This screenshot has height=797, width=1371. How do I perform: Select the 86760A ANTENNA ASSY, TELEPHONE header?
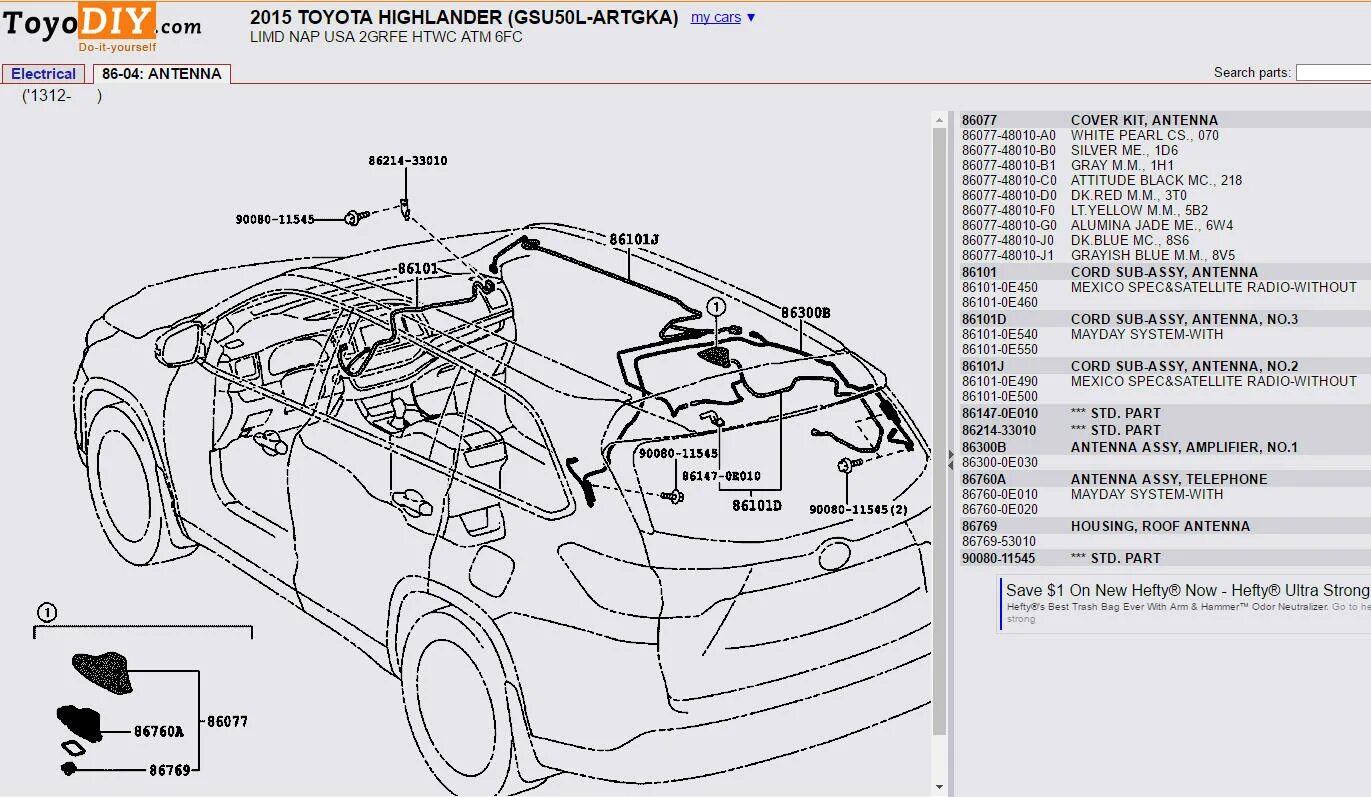coord(1165,479)
